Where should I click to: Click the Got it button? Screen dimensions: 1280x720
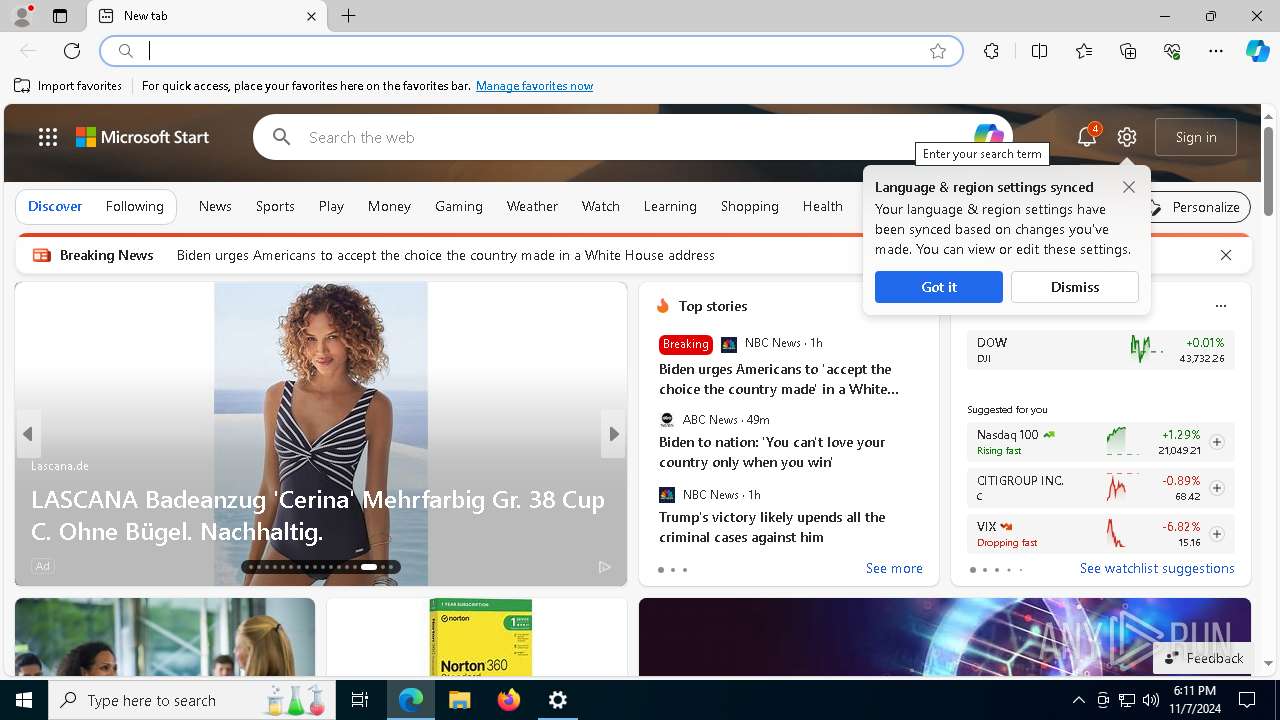(x=939, y=287)
